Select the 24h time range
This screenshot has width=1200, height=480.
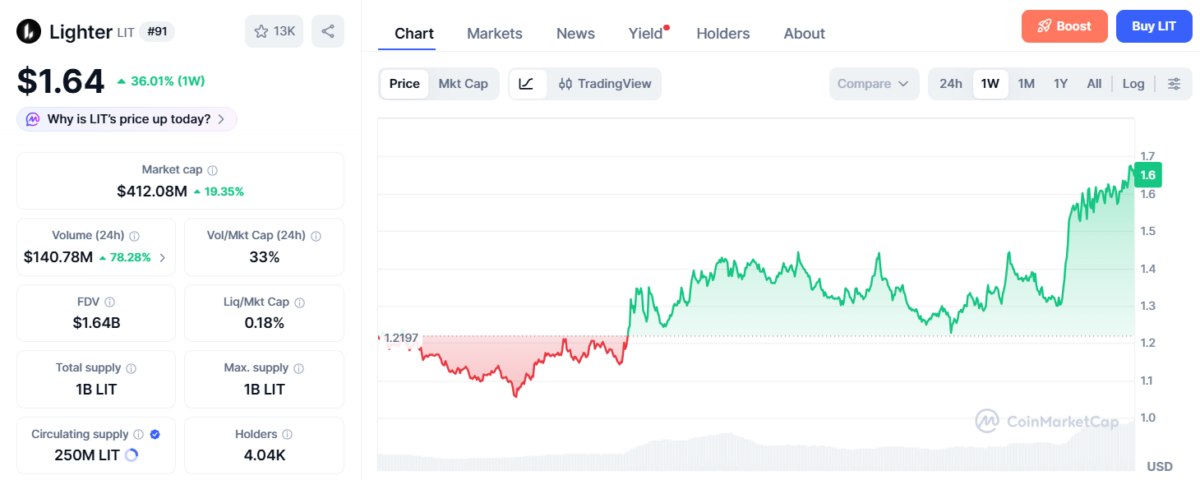pyautogui.click(x=951, y=84)
